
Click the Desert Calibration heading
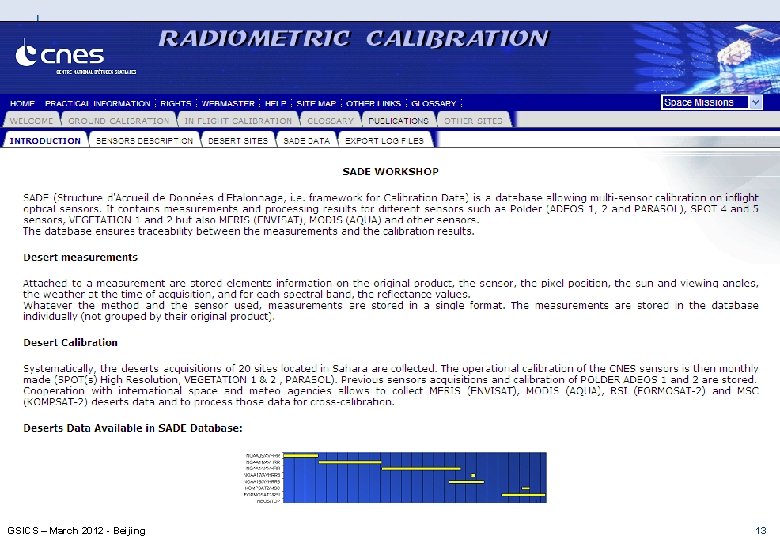[x=70, y=342]
